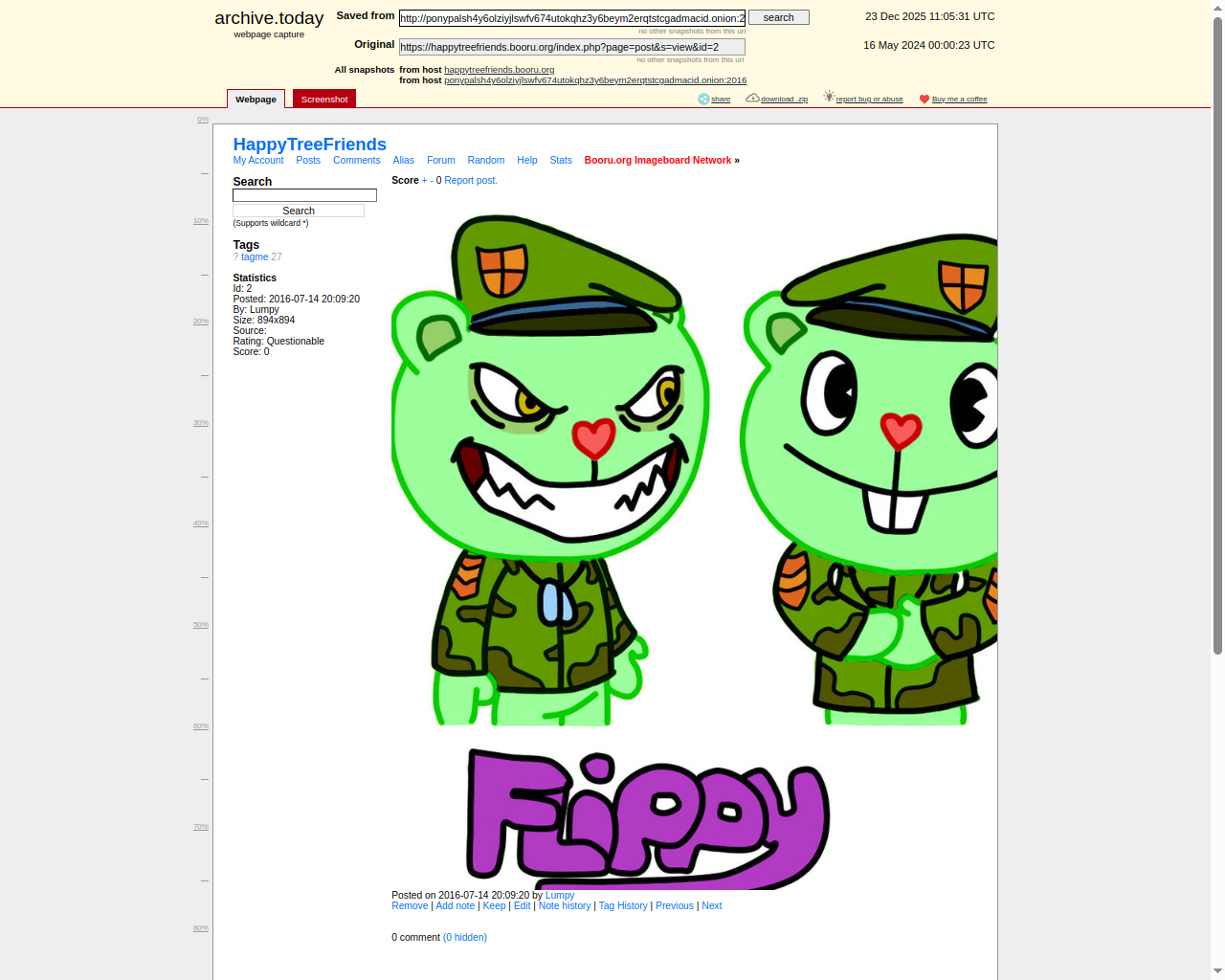This screenshot has height=980, width=1225.
Task: Click the tagme tag link
Action: tap(255, 257)
